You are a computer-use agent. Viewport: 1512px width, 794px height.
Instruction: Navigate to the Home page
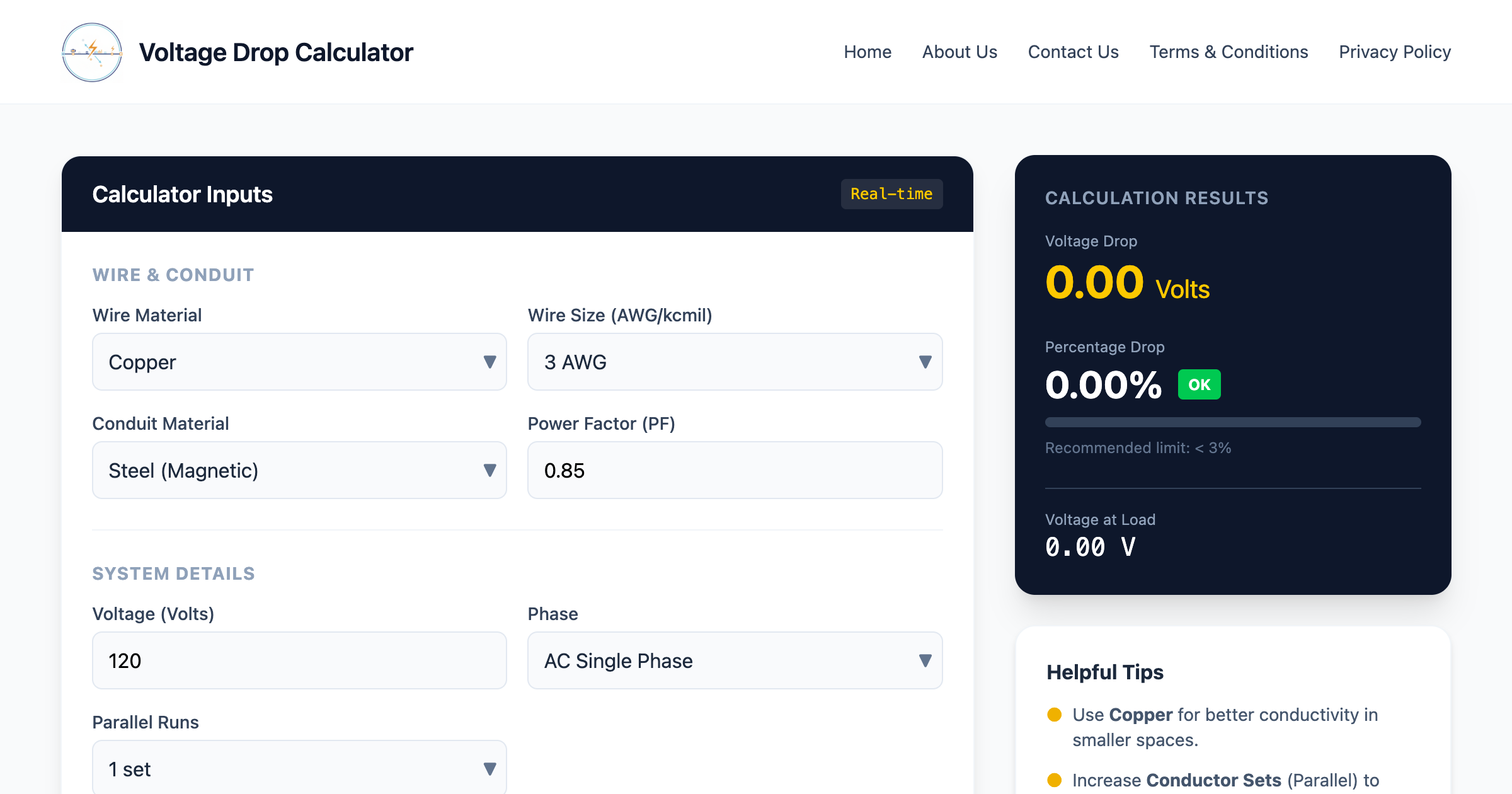[868, 52]
